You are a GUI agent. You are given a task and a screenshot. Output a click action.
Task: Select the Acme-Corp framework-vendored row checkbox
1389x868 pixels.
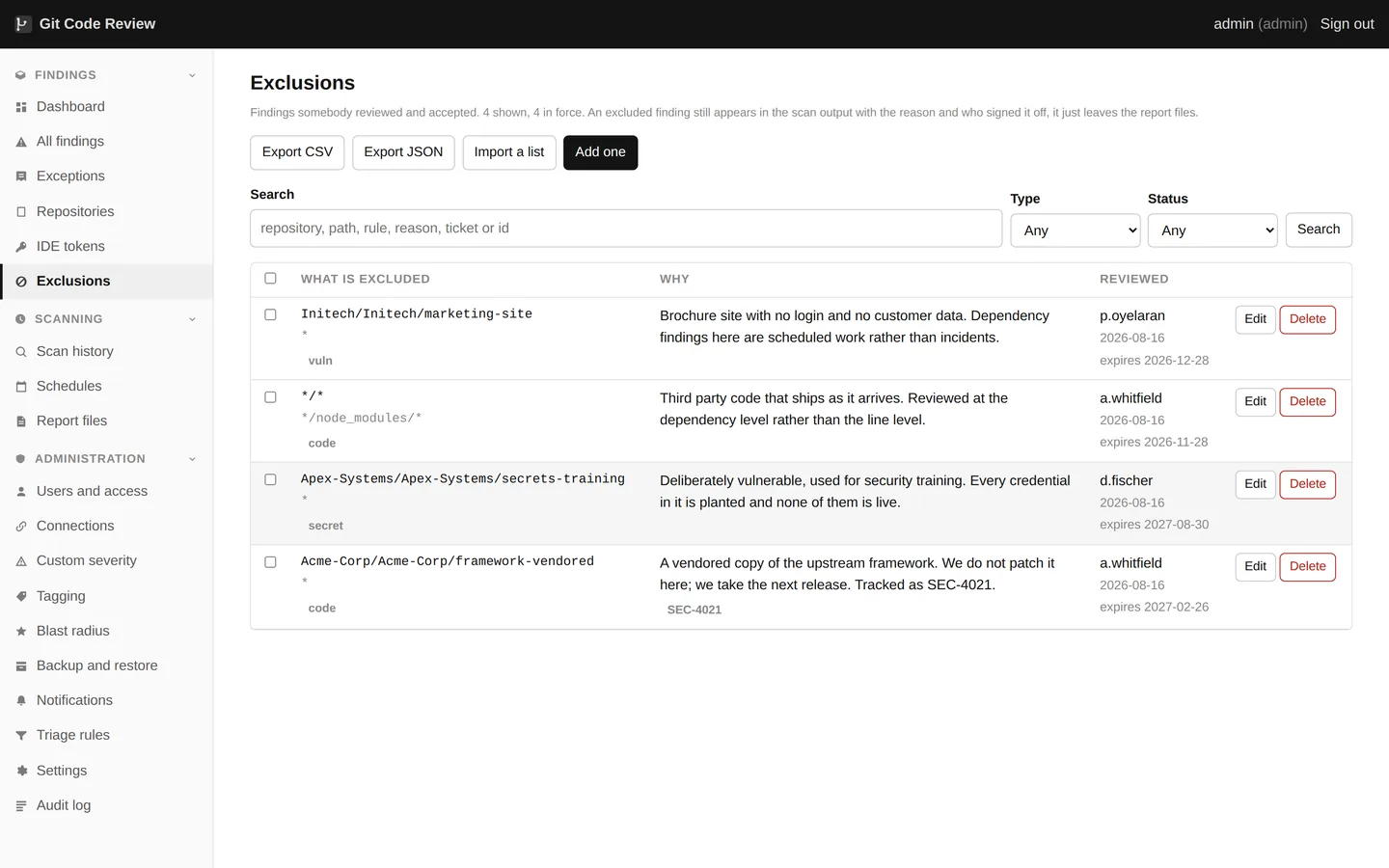pyautogui.click(x=270, y=562)
